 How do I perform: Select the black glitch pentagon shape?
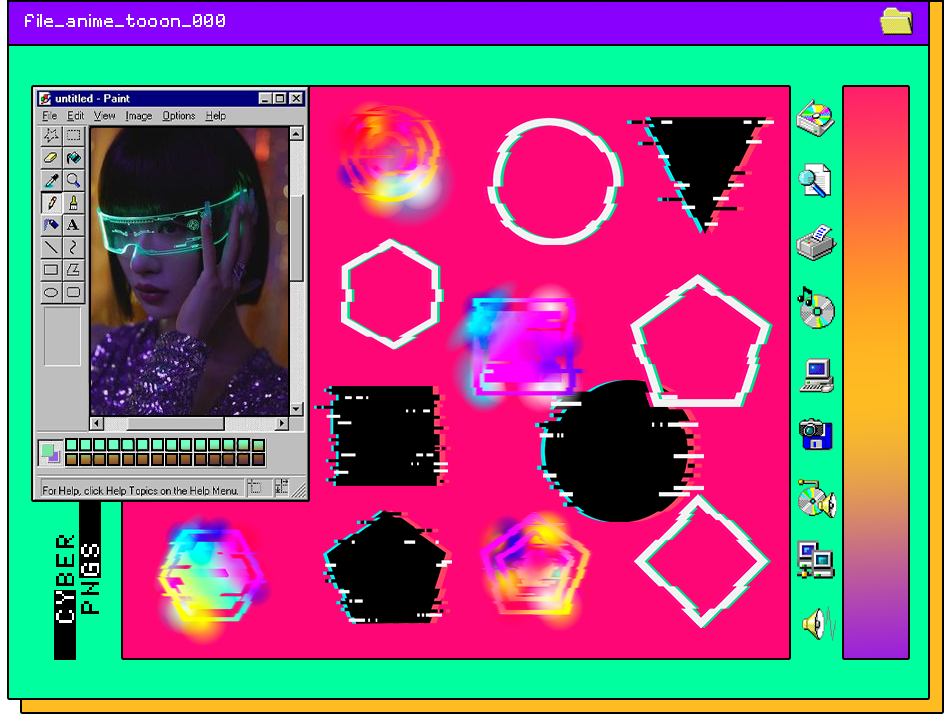click(388, 569)
